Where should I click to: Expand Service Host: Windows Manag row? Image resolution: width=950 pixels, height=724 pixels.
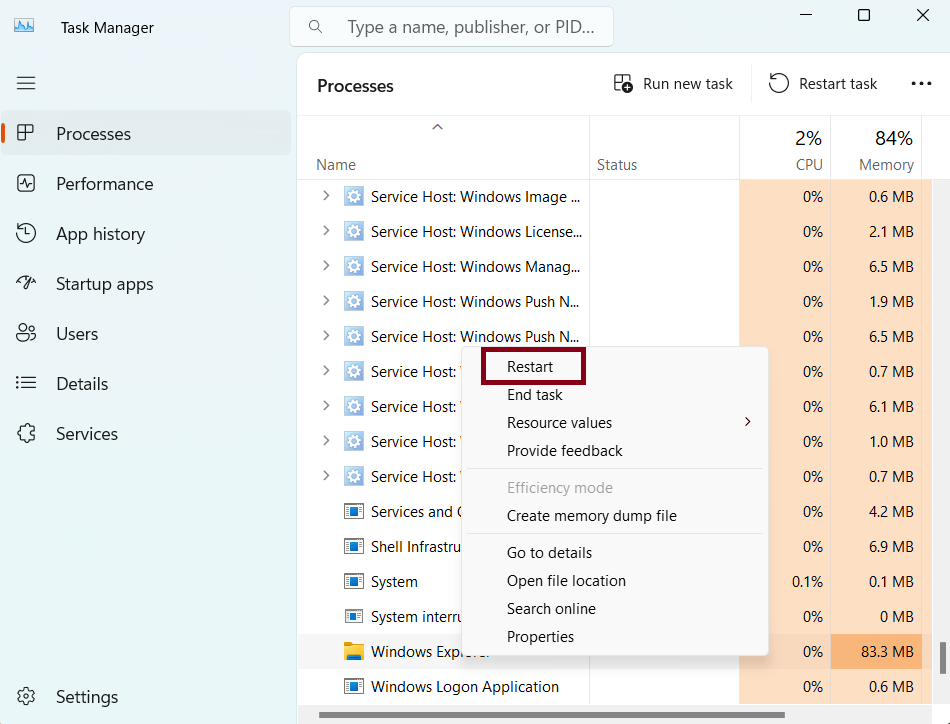(x=326, y=267)
